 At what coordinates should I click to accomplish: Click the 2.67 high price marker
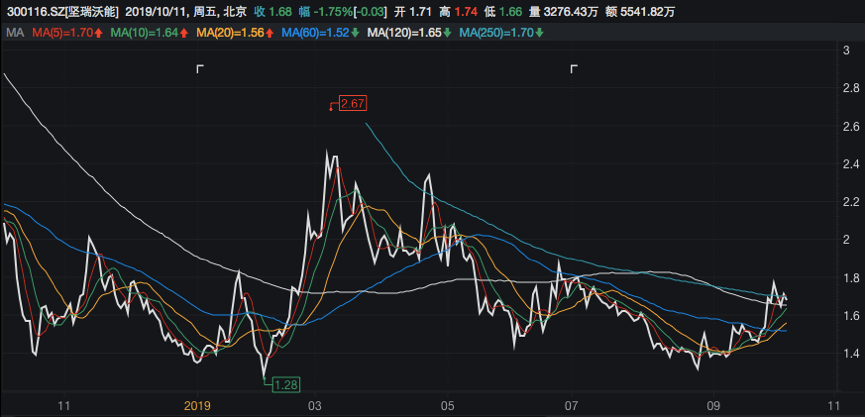coord(353,104)
